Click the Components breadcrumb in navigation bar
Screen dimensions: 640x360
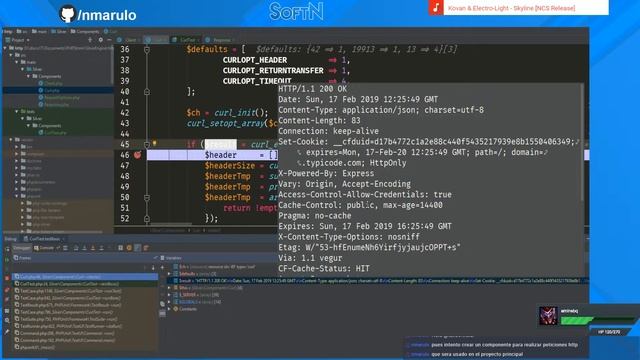[x=84, y=31]
